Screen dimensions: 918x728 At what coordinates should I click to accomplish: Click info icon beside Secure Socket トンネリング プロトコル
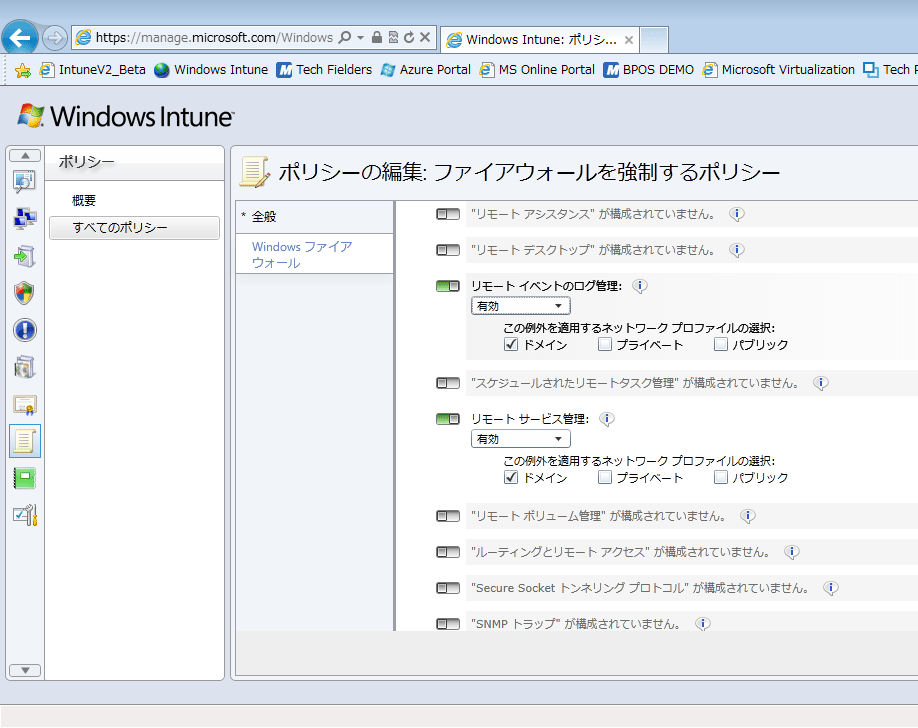pyautogui.click(x=830, y=588)
